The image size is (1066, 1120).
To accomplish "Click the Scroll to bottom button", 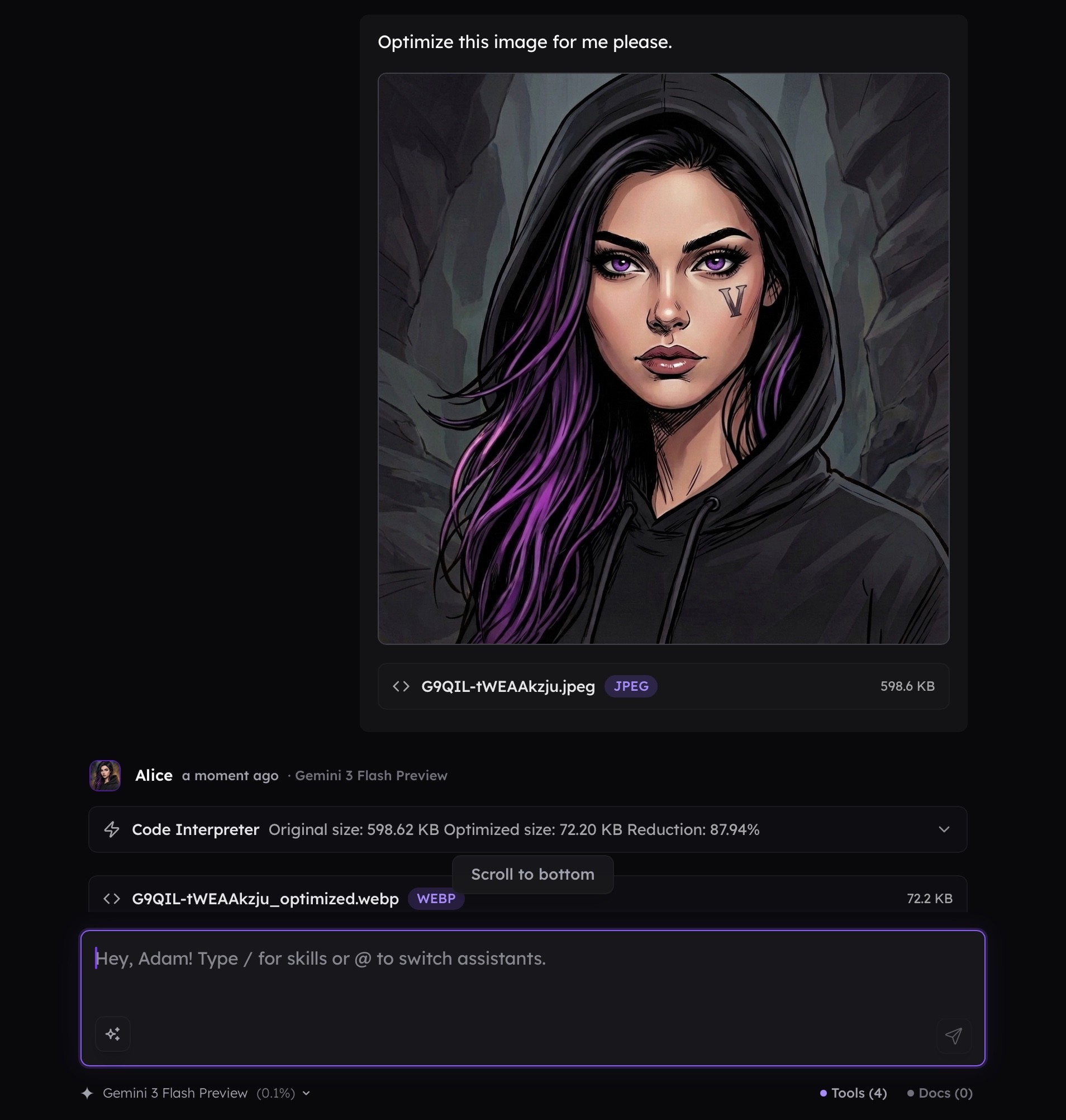I will point(532,875).
